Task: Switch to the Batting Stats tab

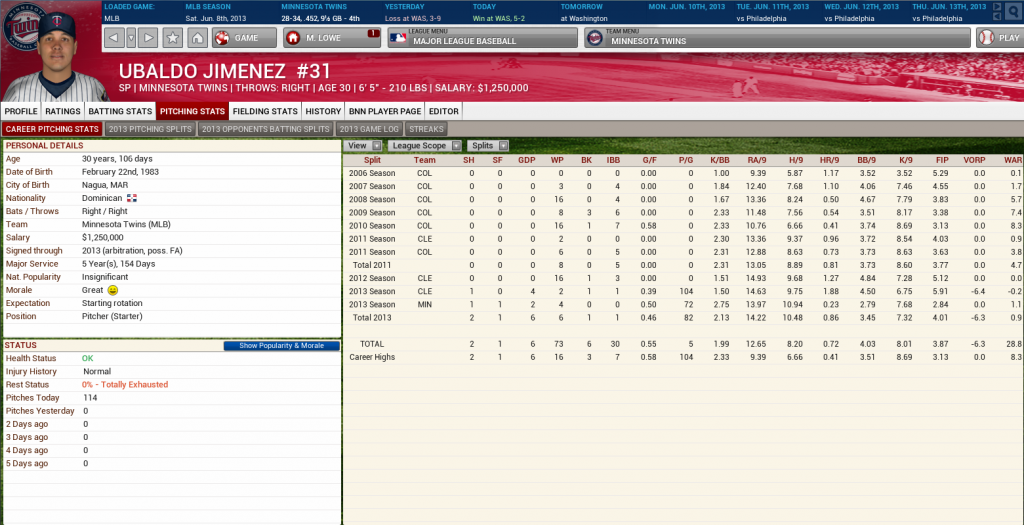Action: click(120, 111)
